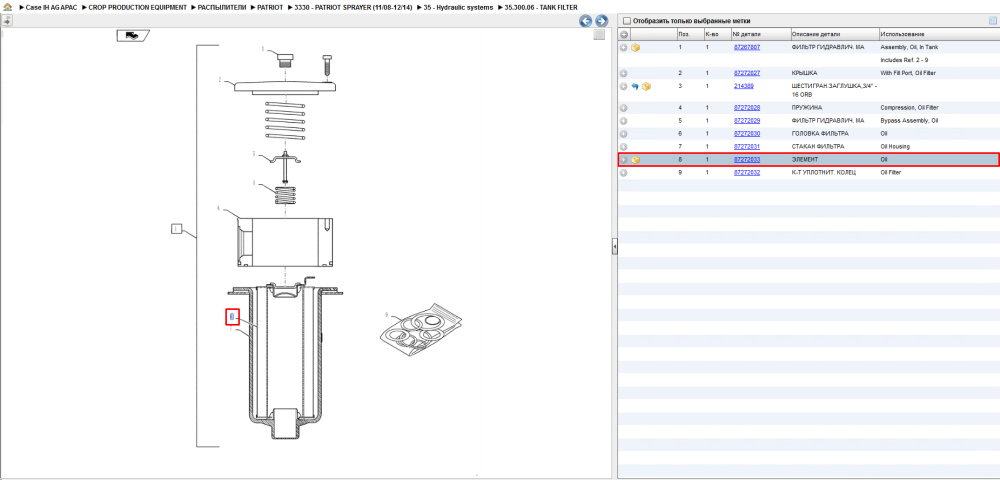Viewport: 1000px width, 480px height.
Task: Open part number link 87272027
Action: 747,73
